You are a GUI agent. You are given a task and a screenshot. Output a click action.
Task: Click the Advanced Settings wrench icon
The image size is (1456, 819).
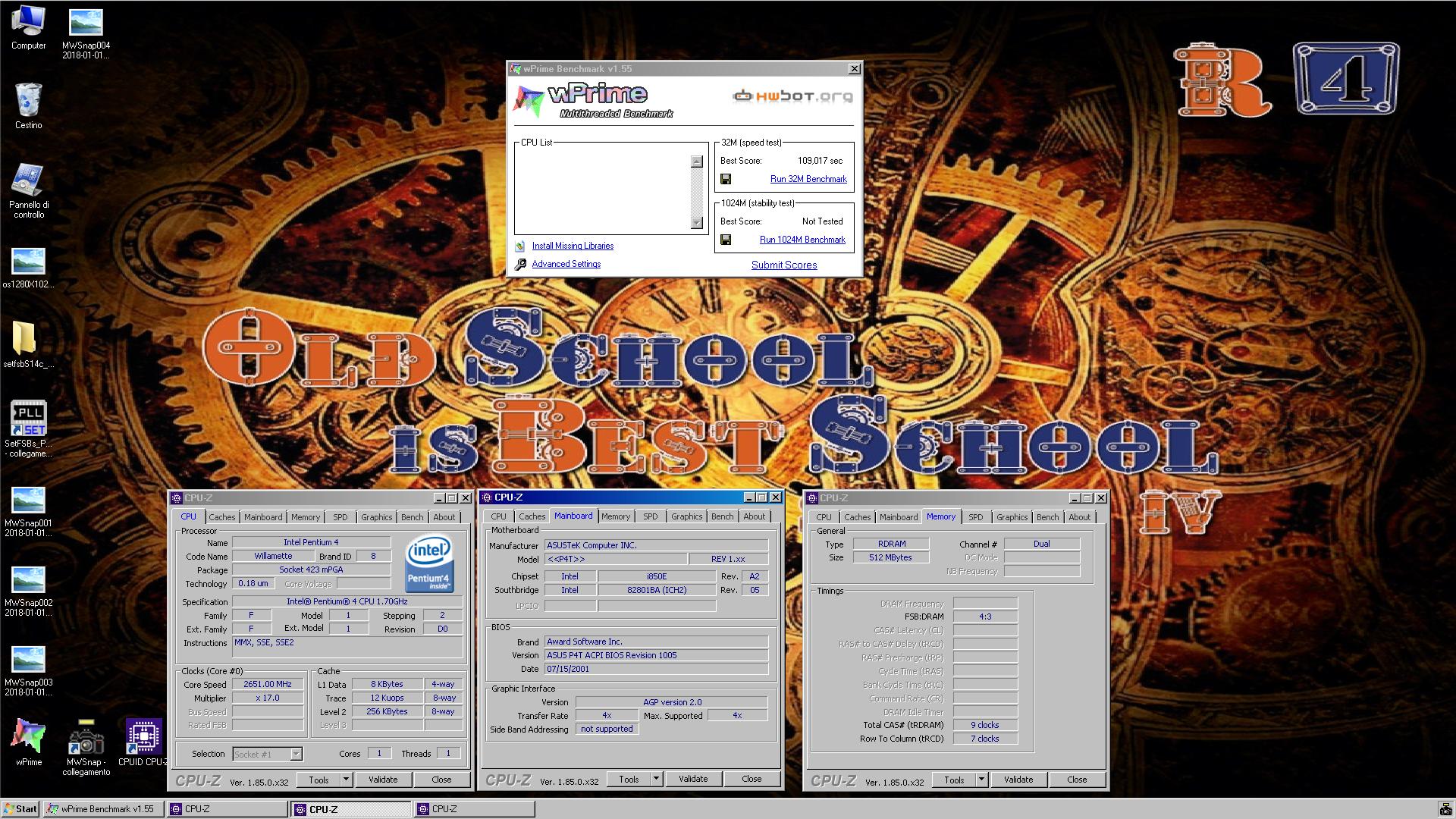click(520, 264)
